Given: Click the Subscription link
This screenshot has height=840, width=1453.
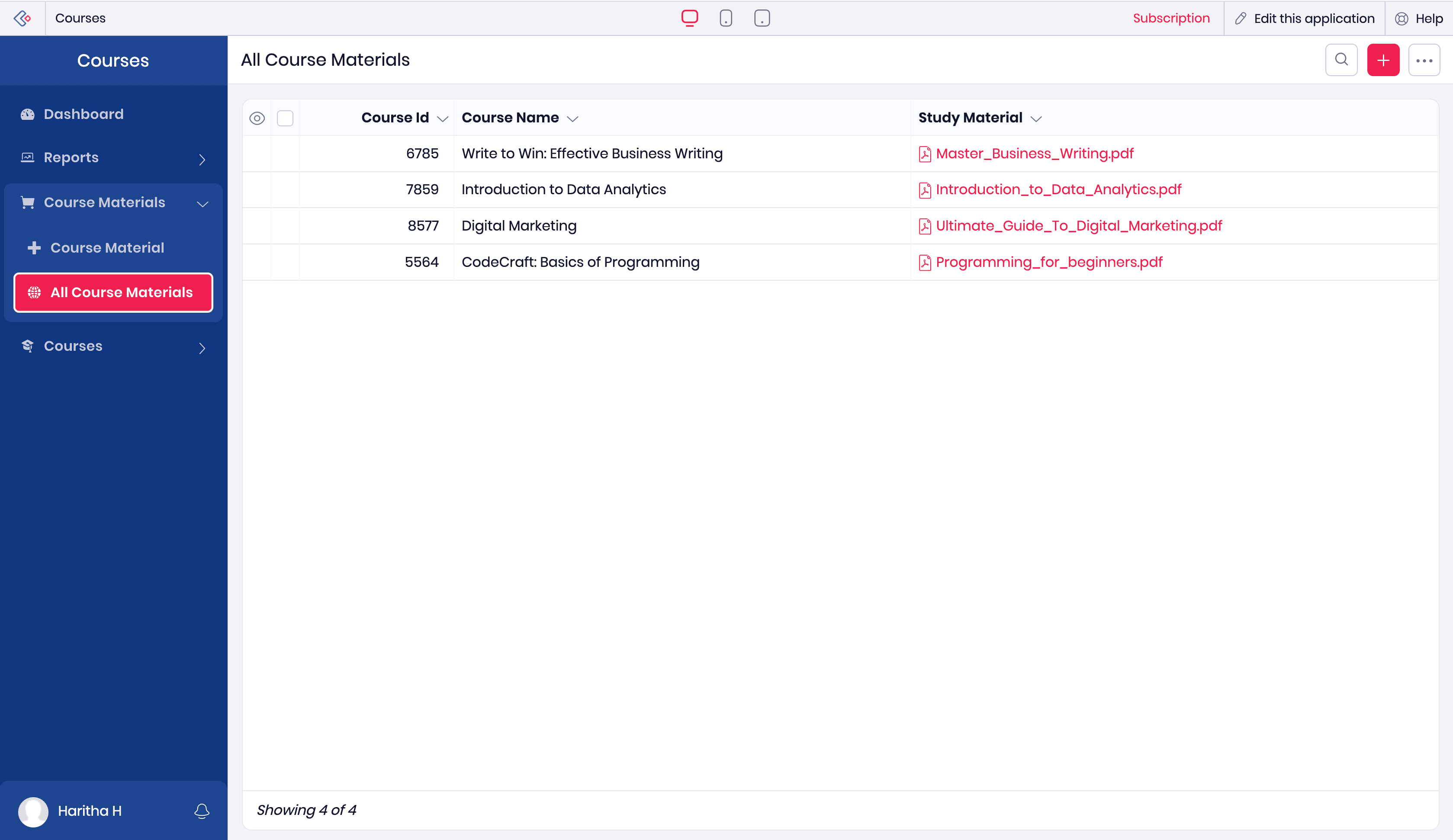Looking at the screenshot, I should coord(1171,19).
